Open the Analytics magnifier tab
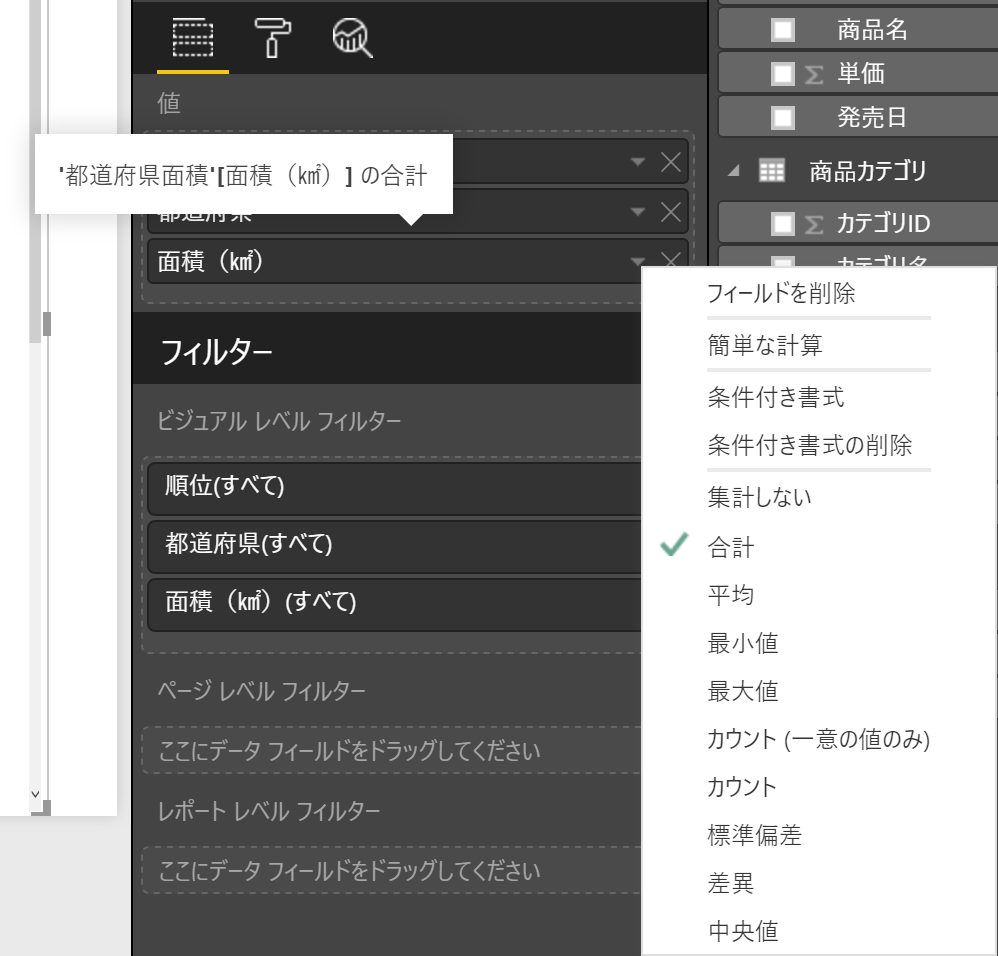 tap(352, 38)
